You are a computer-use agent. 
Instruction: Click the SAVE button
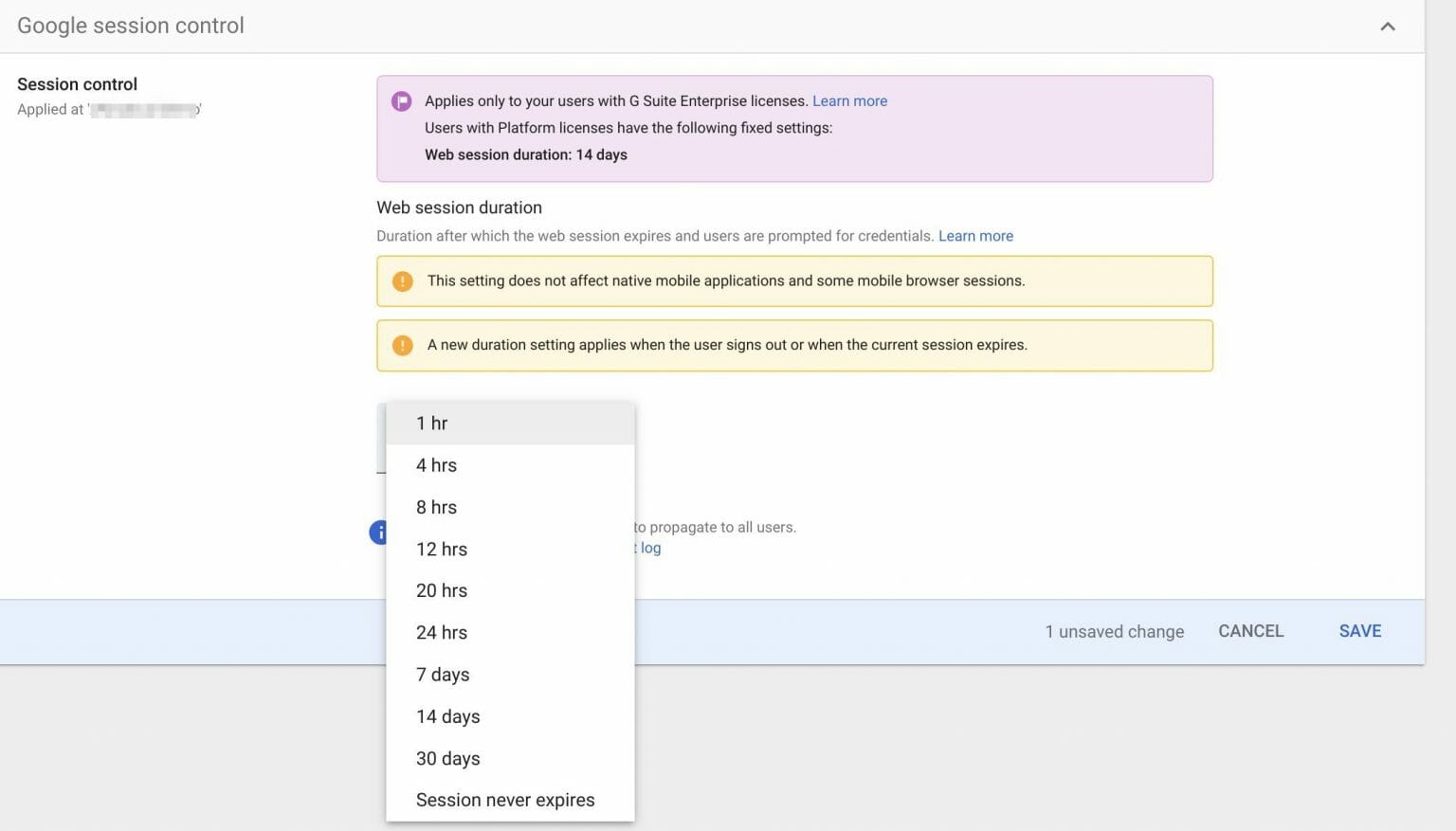click(1359, 630)
